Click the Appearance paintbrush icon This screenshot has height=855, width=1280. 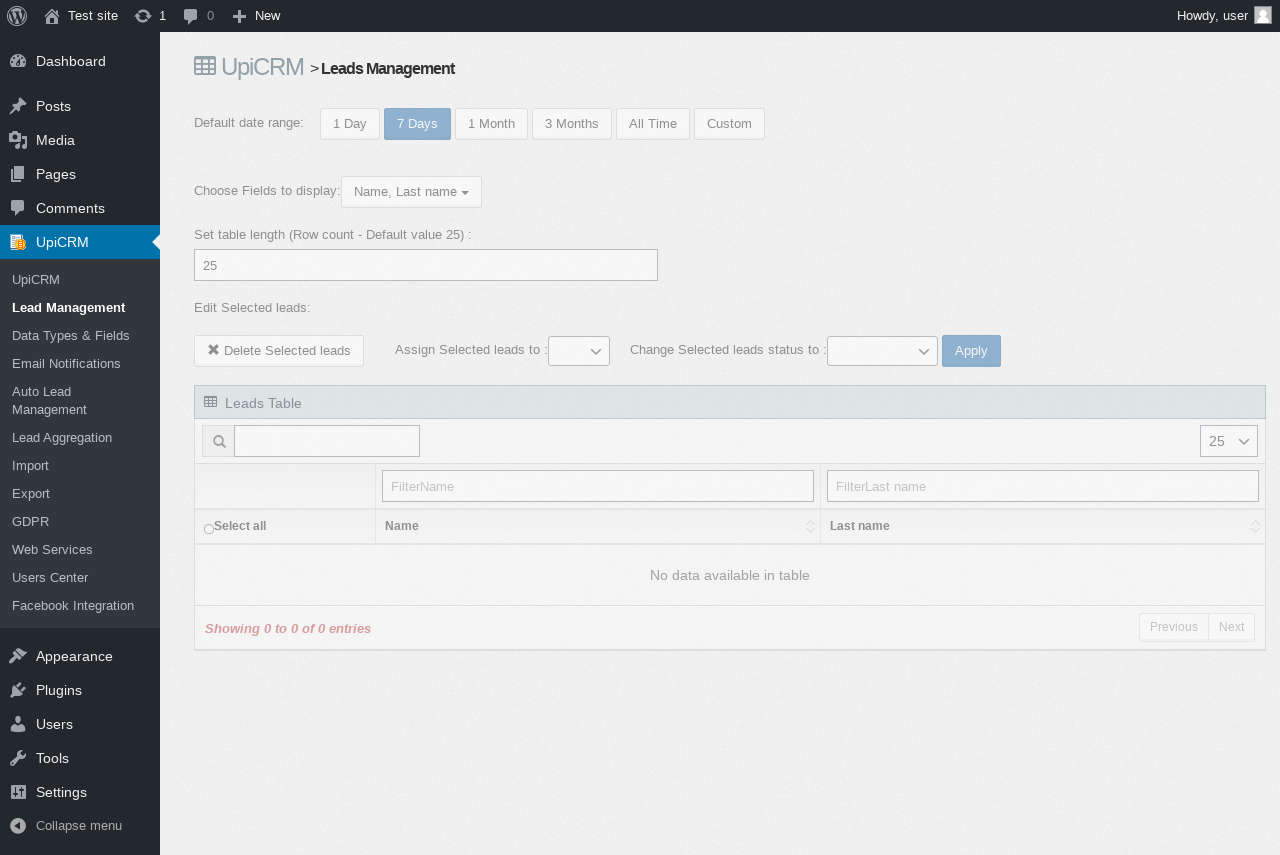pyautogui.click(x=18, y=656)
